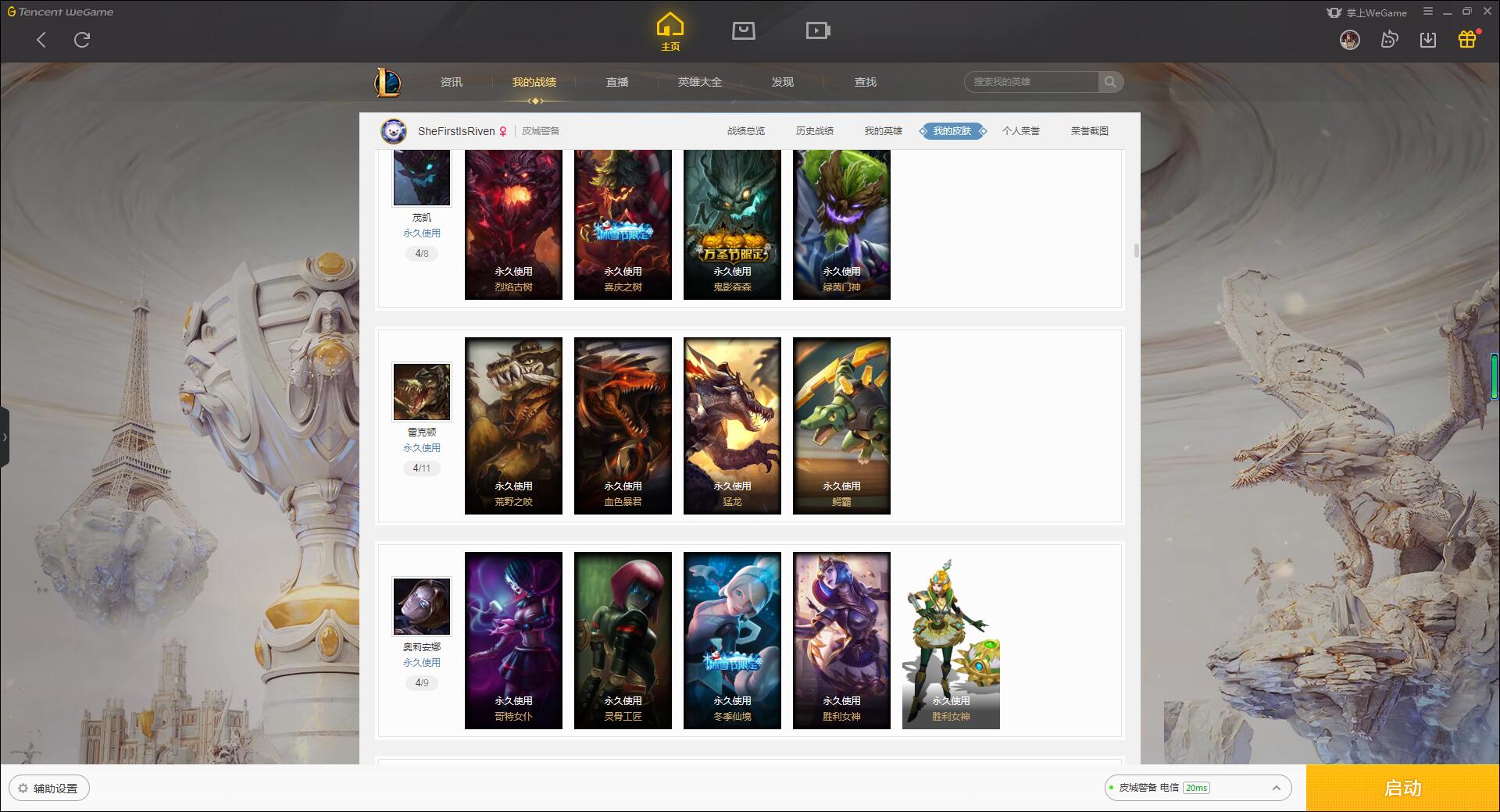Open the video player icon in top bar
The image size is (1500, 812).
(818, 30)
